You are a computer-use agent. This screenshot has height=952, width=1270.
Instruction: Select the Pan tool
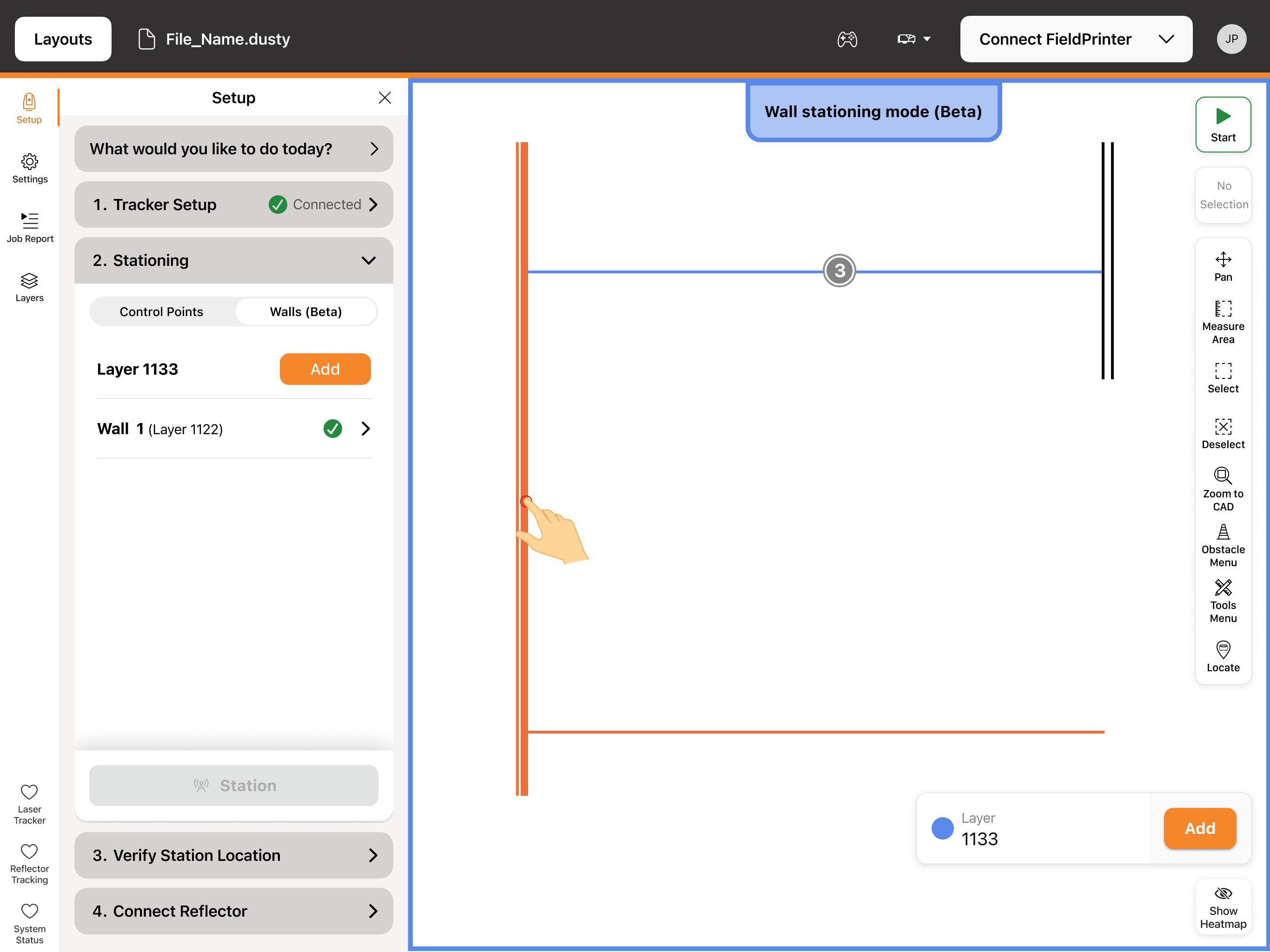click(1223, 266)
